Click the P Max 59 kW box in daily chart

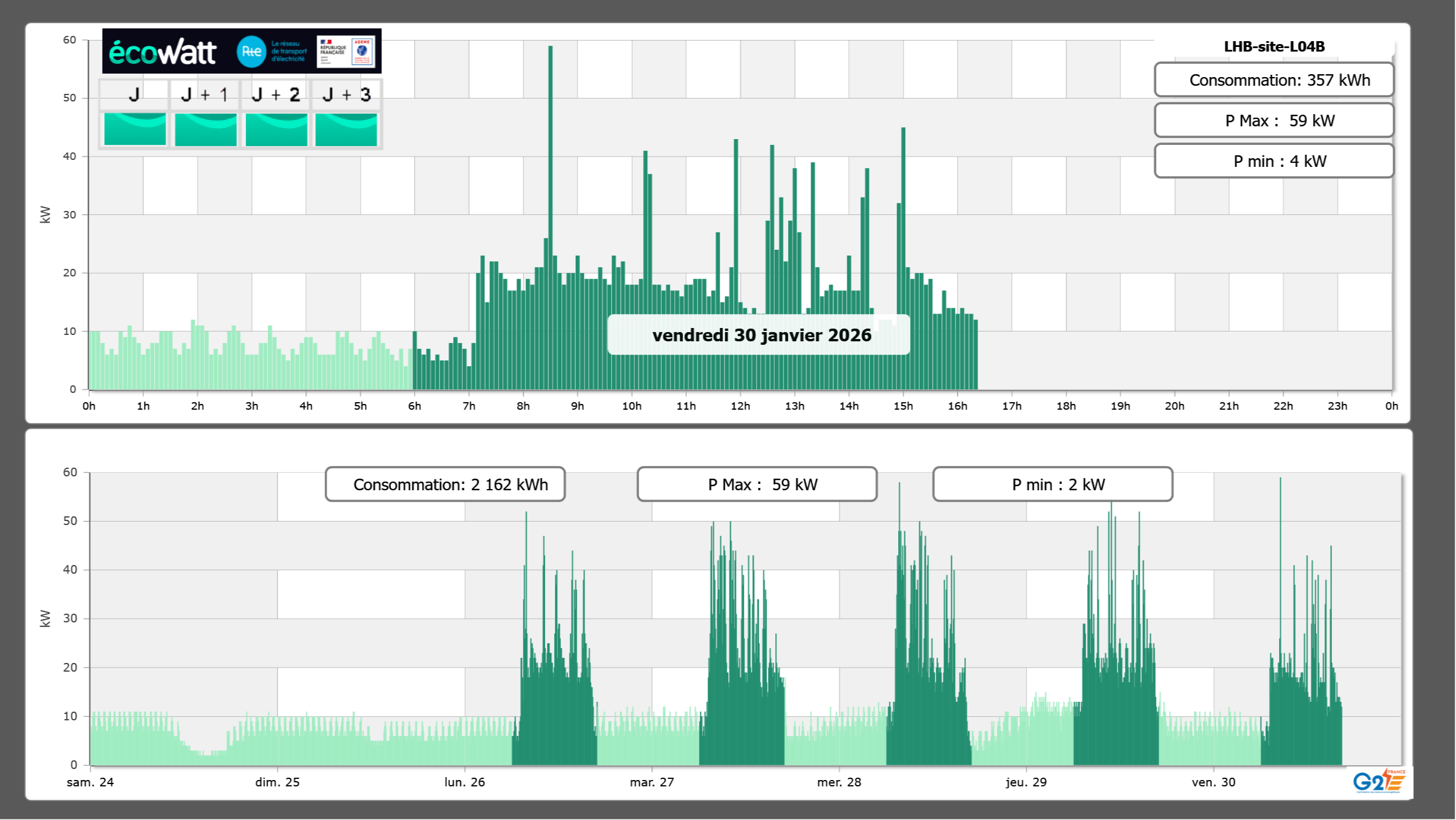click(1274, 121)
